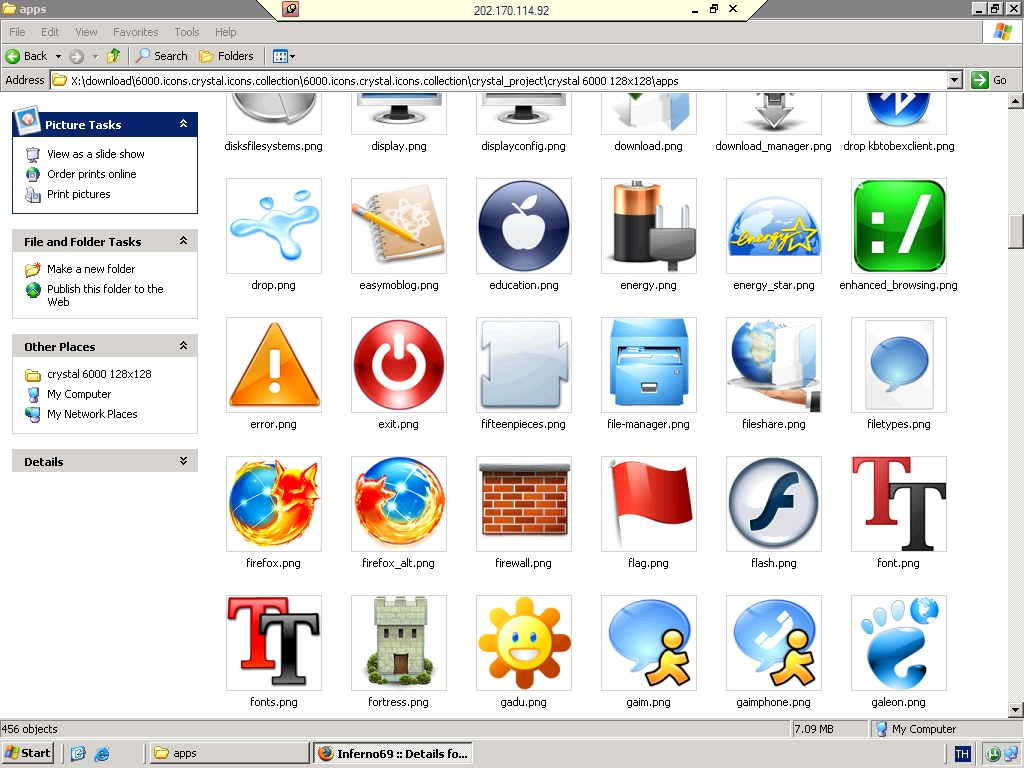Image resolution: width=1024 pixels, height=768 pixels.
Task: Select the fortress.png castle tower icon
Action: 398,643
